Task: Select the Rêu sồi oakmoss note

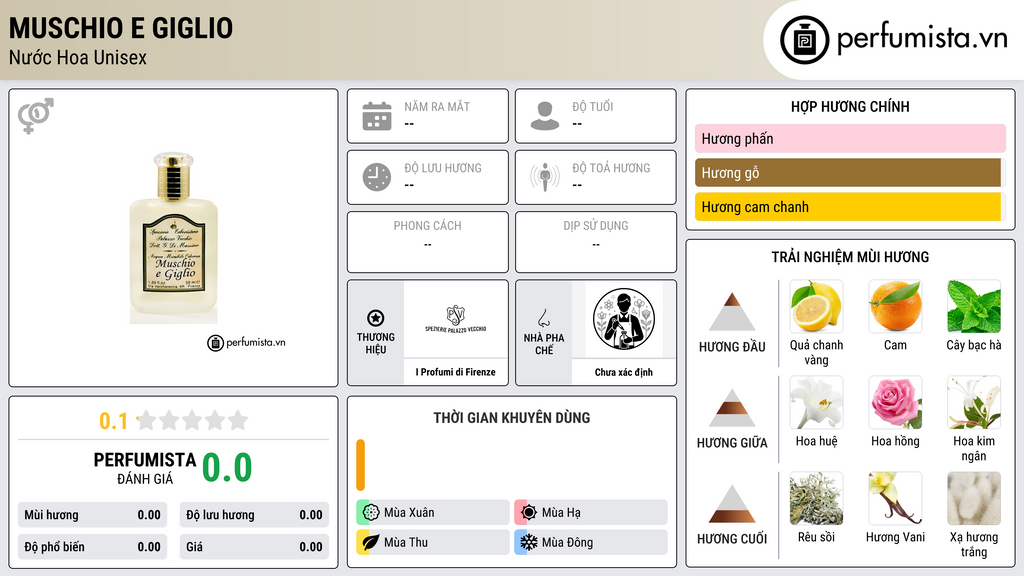Action: (x=816, y=498)
